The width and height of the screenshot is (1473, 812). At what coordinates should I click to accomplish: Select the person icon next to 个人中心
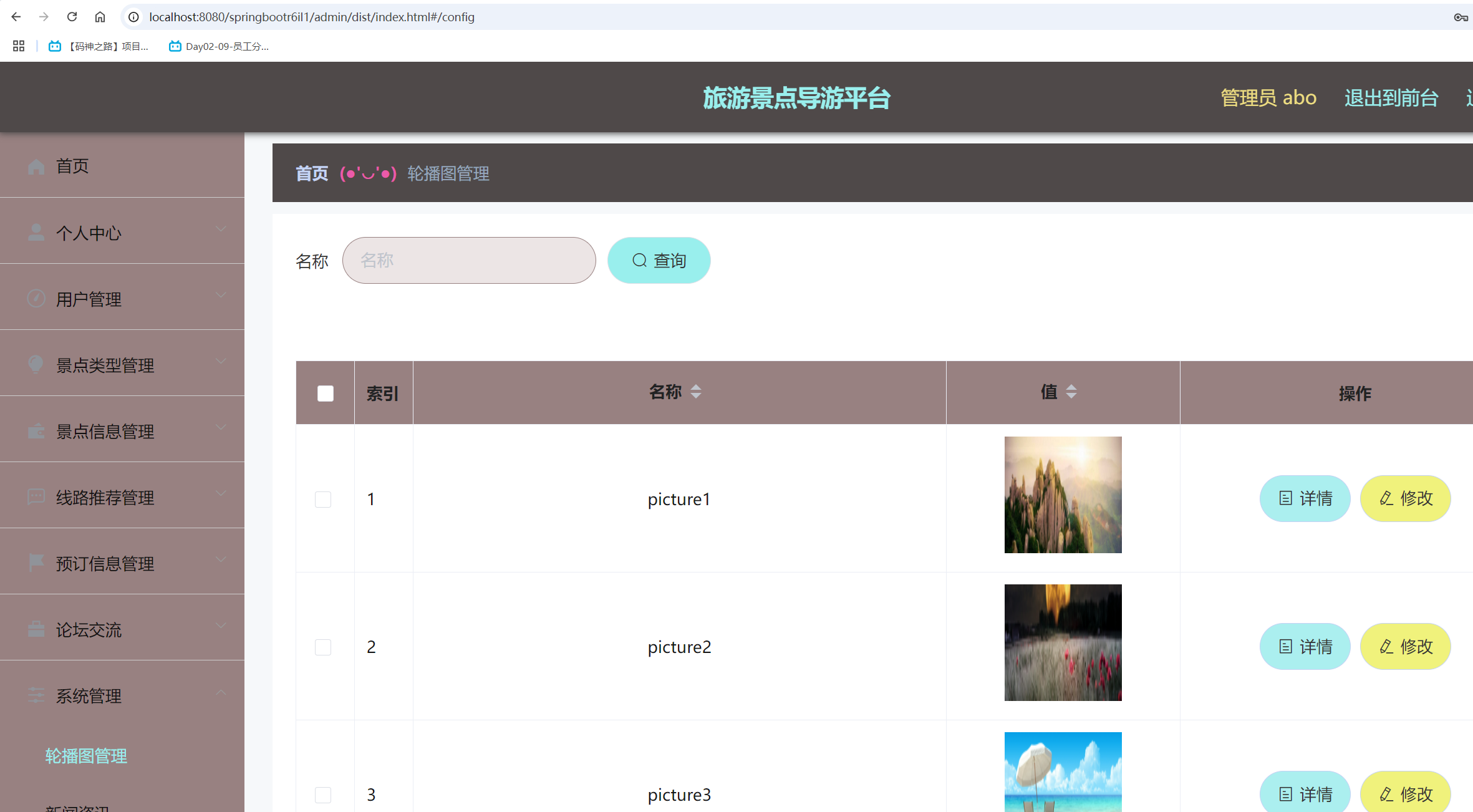[36, 231]
